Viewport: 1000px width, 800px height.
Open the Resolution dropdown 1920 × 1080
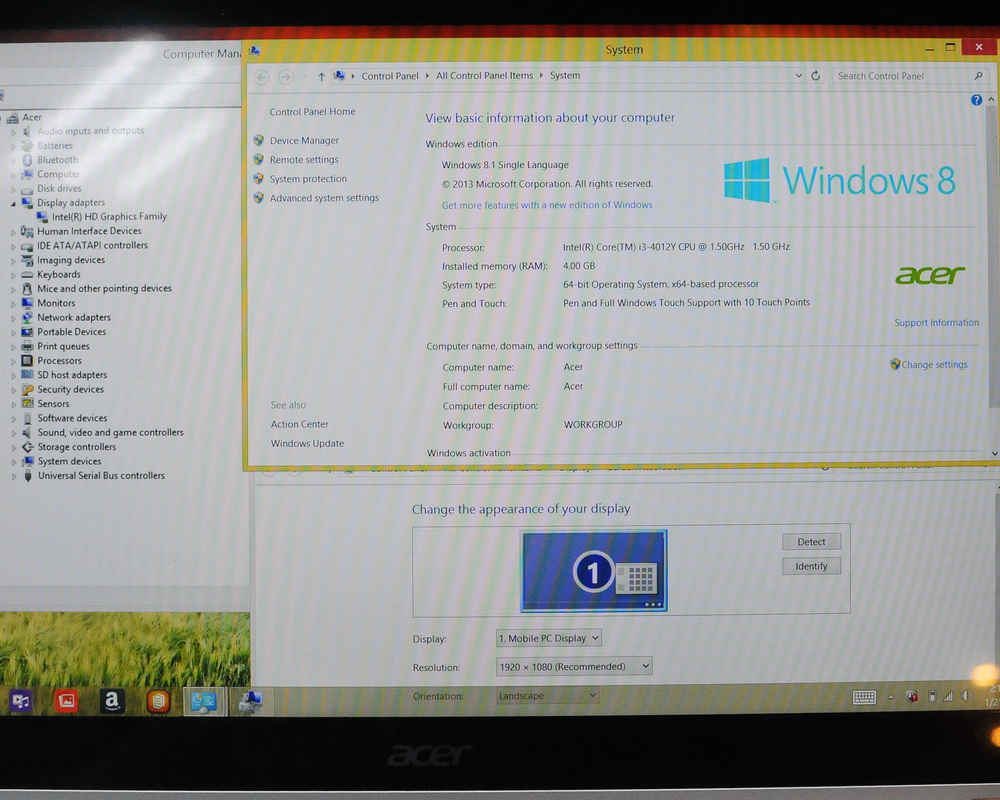(574, 667)
